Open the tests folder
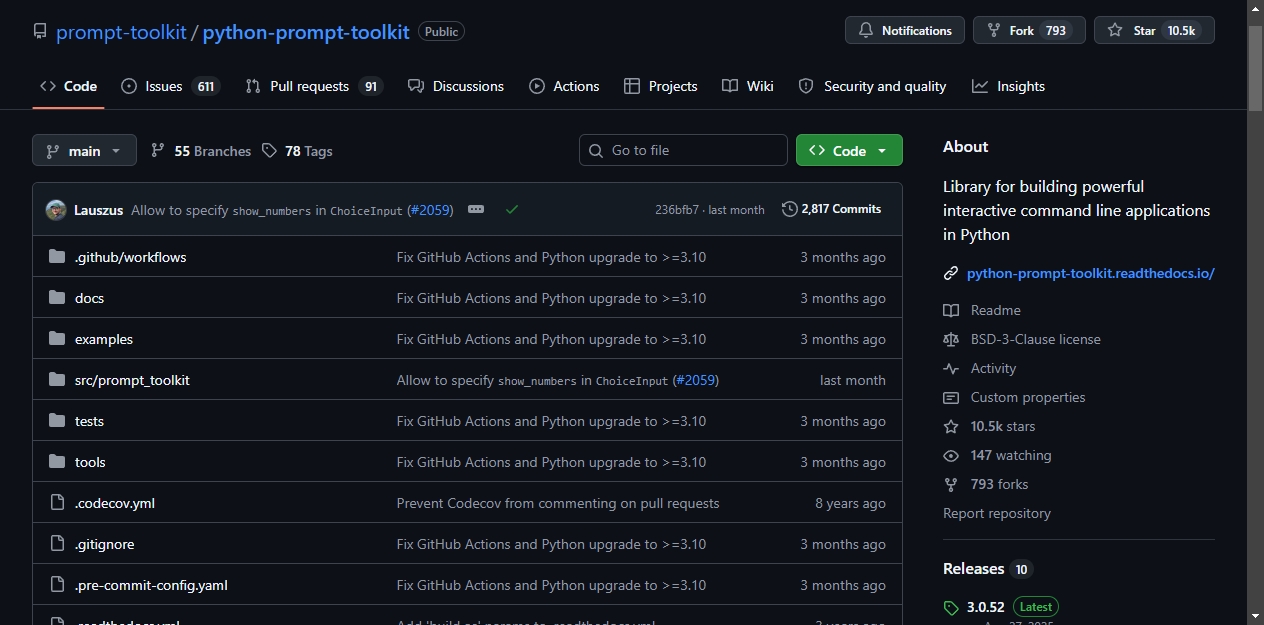This screenshot has width=1264, height=625. pos(89,421)
